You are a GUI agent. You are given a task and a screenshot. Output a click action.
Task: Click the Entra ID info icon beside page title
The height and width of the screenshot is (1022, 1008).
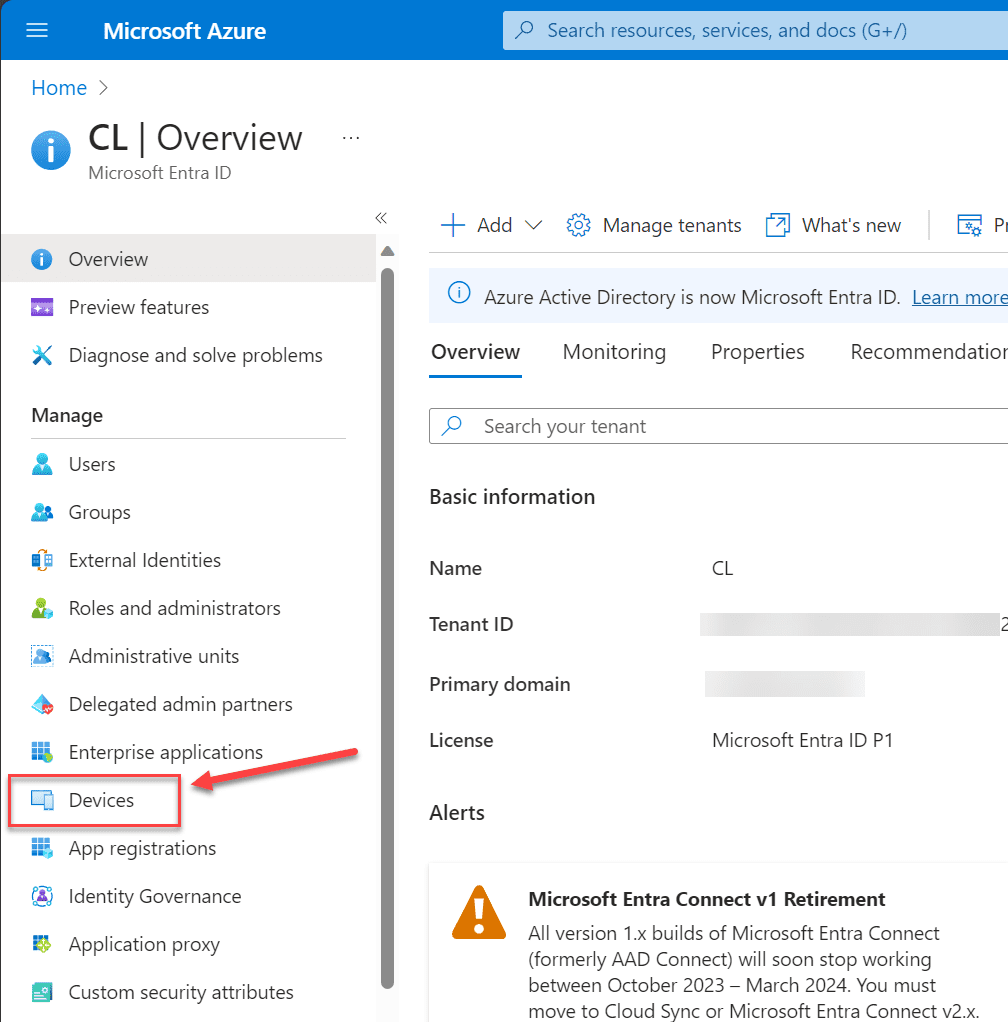[x=51, y=150]
